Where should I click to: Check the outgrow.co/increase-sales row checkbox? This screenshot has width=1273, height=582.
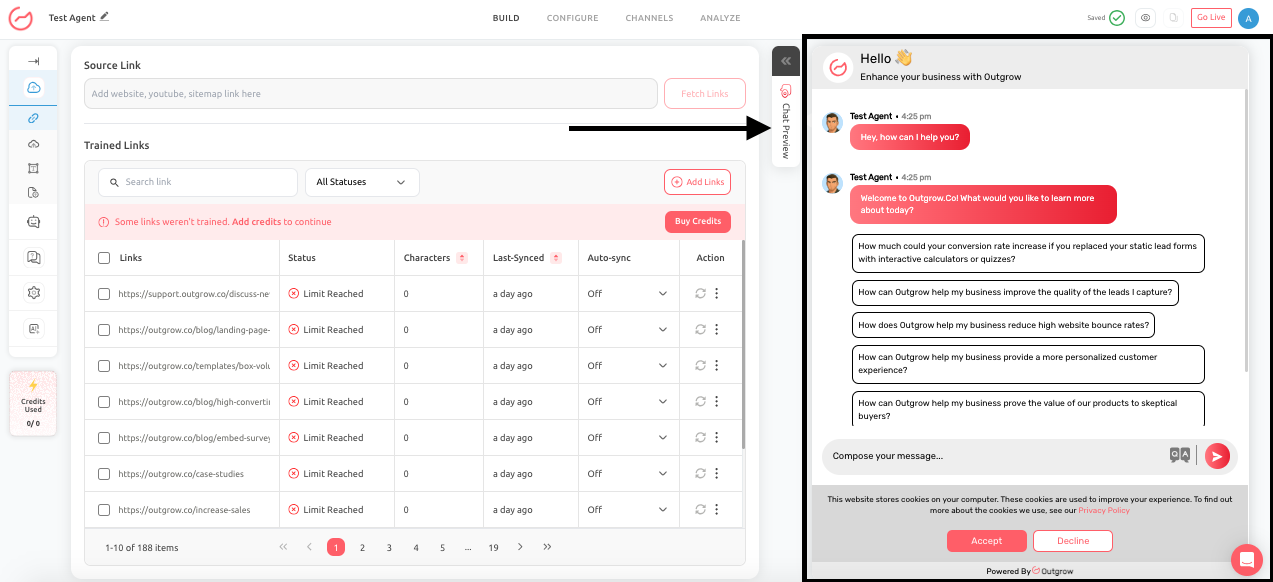coord(104,510)
